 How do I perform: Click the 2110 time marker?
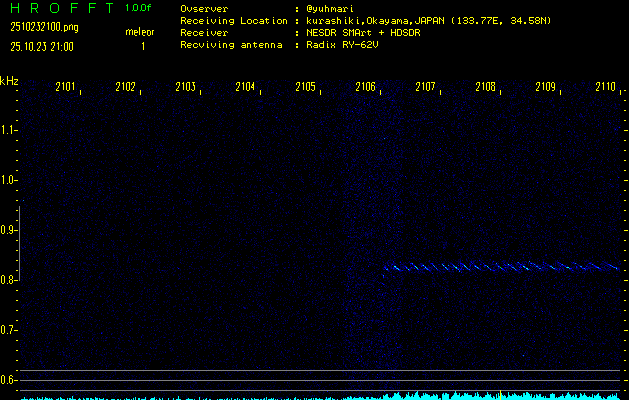coord(605,87)
